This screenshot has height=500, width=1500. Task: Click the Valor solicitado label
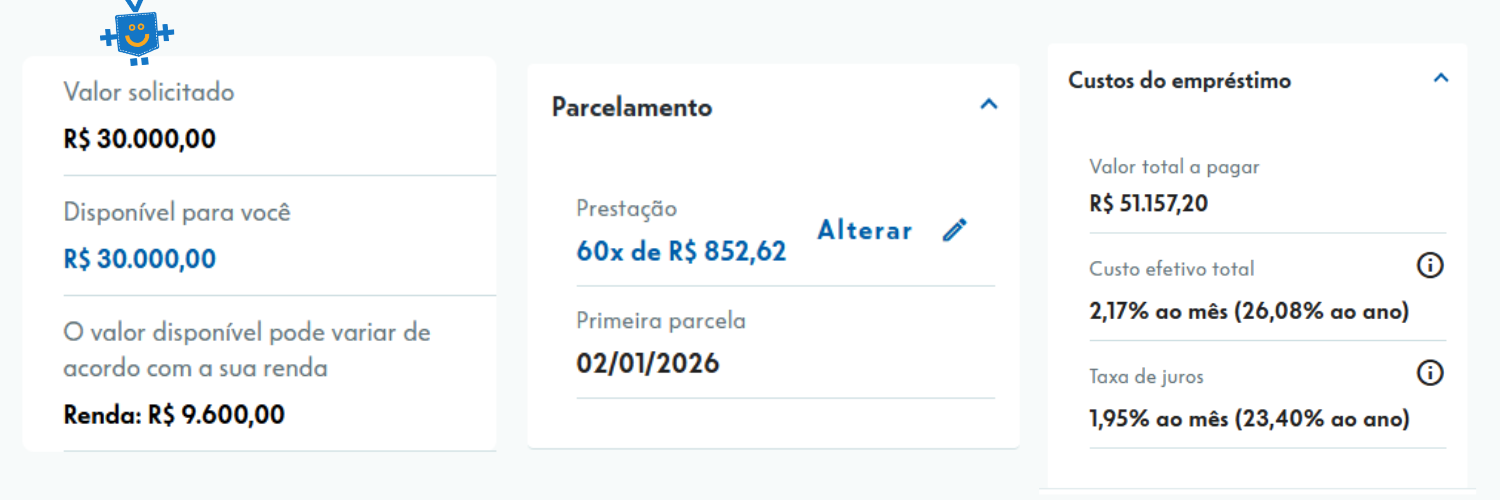149,92
